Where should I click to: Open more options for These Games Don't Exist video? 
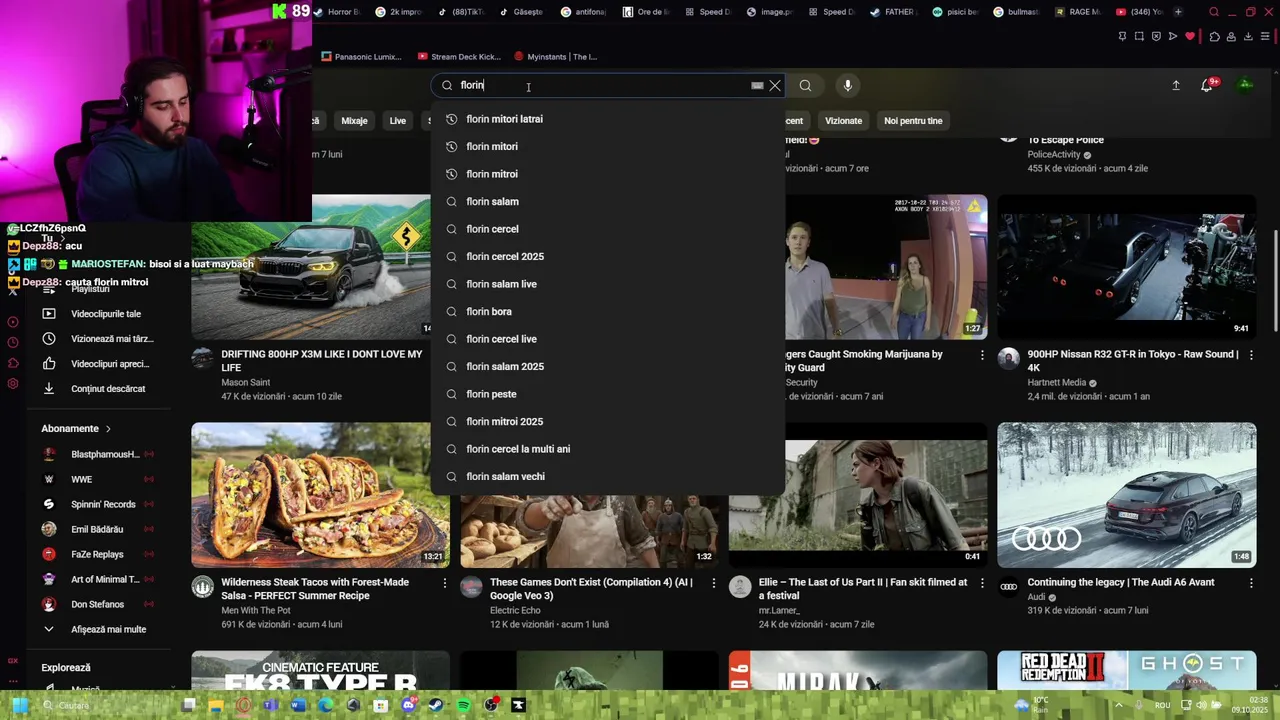[x=713, y=582]
